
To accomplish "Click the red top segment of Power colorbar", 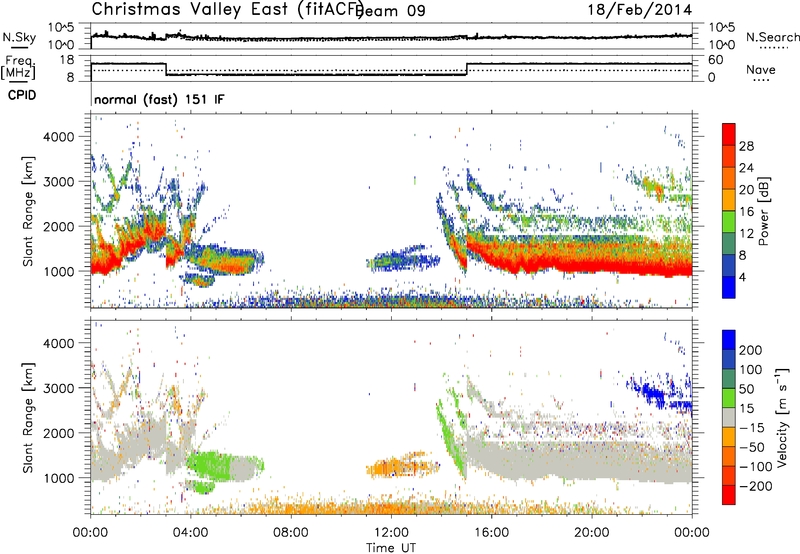I will pos(729,134).
